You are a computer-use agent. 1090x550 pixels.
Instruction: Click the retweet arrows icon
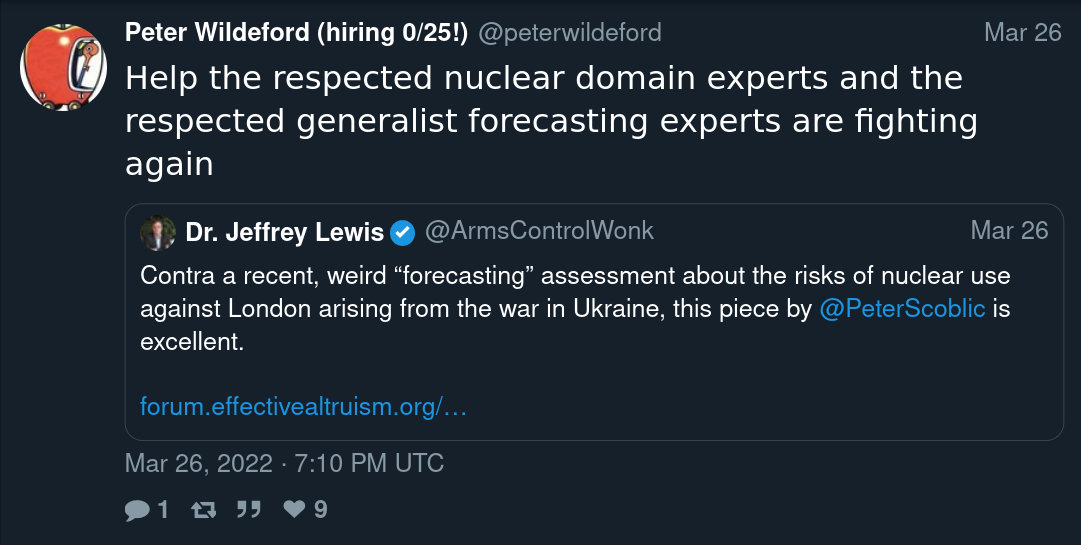point(203,510)
